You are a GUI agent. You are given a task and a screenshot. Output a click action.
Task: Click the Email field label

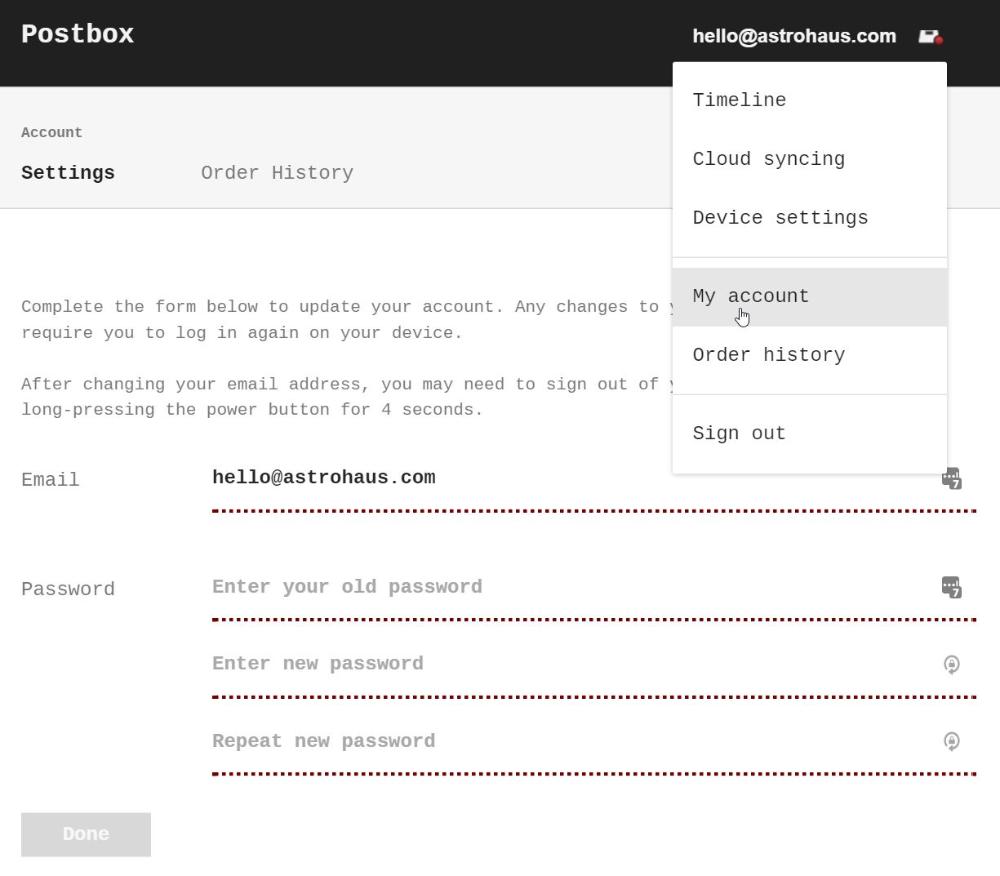50,480
